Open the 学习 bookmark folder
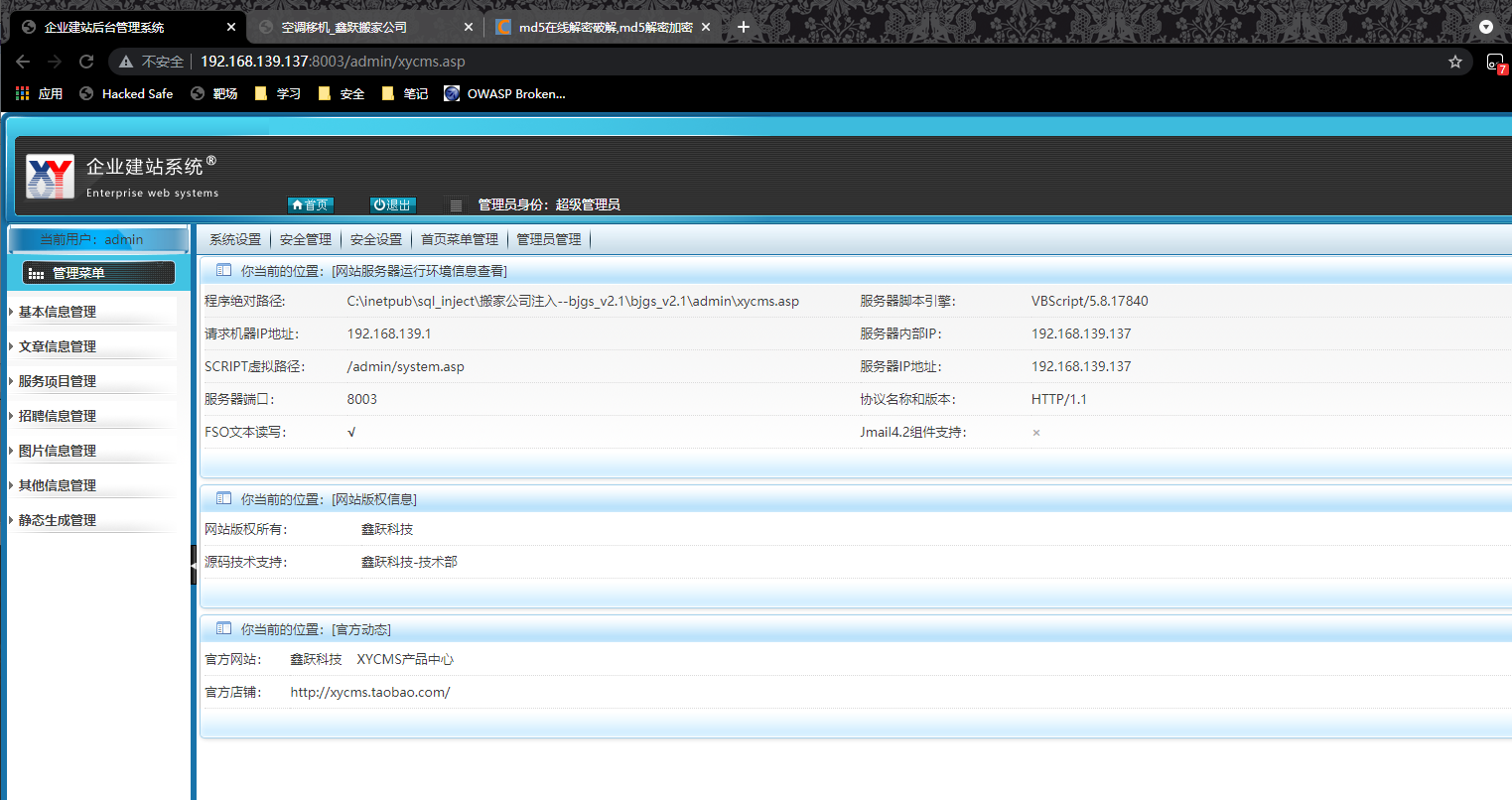1512x800 pixels. (278, 93)
